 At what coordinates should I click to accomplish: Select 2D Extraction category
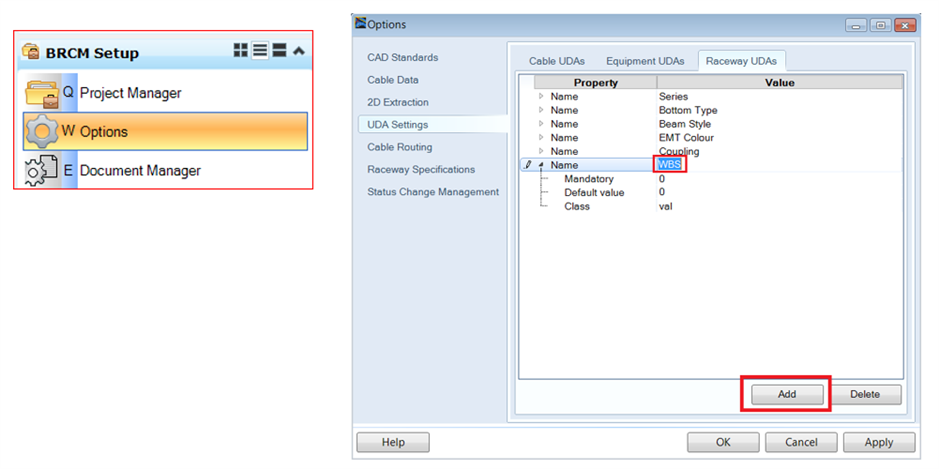398,102
